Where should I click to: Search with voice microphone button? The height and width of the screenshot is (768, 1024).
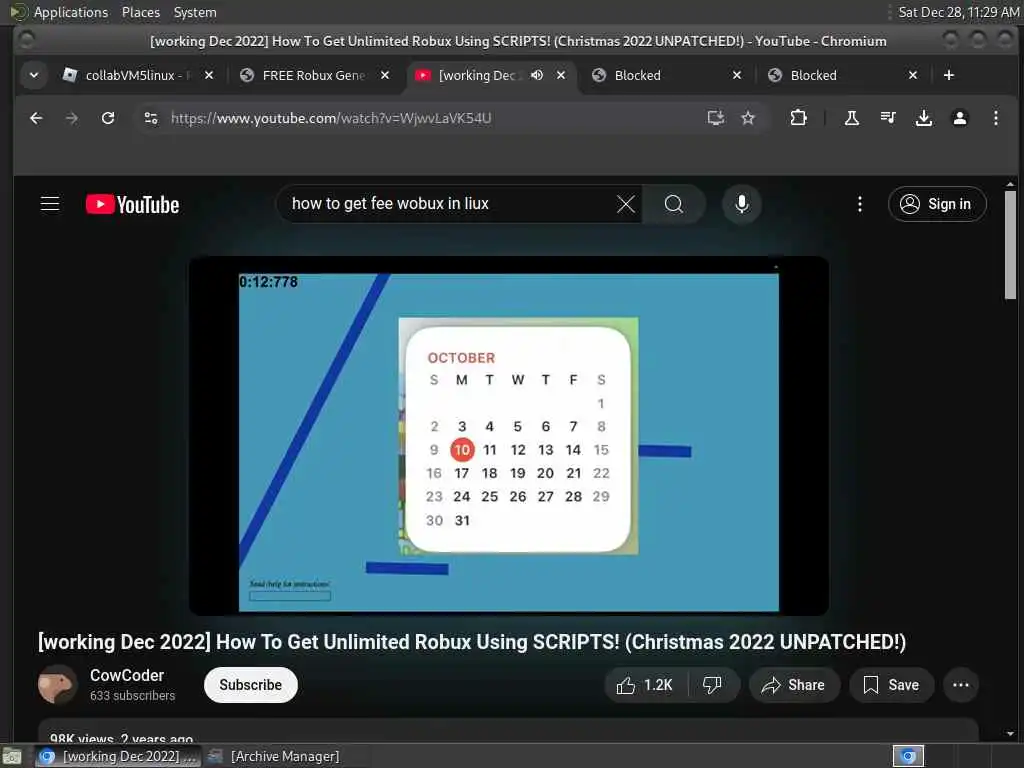coord(742,204)
